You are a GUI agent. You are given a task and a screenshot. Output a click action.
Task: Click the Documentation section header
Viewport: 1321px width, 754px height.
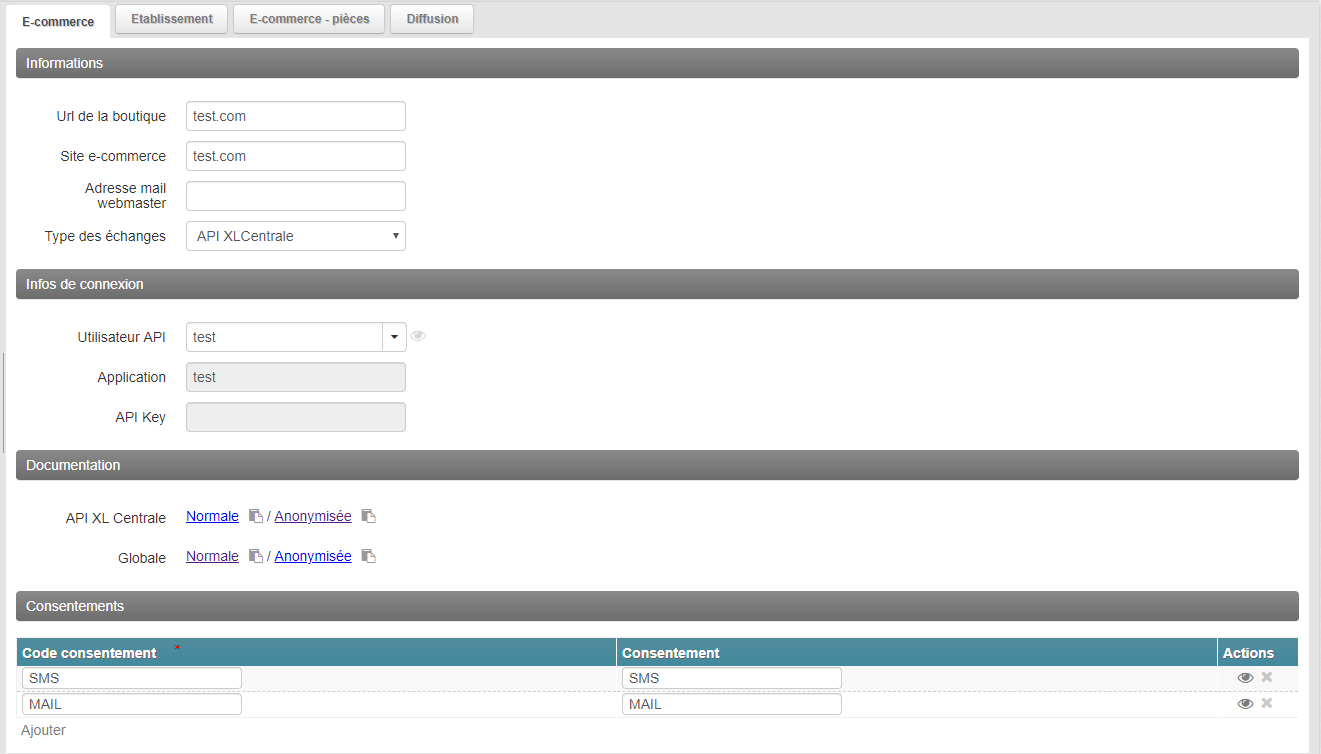(x=657, y=465)
